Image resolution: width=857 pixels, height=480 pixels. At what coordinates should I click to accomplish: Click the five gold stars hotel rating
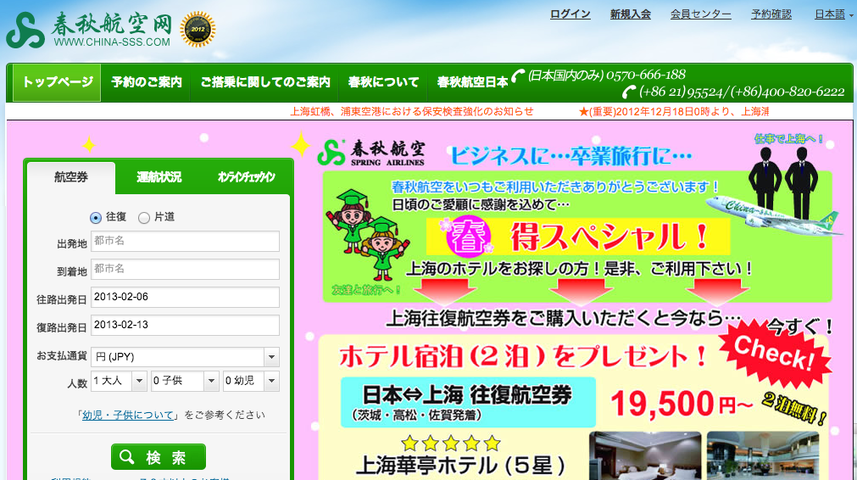coord(451,443)
